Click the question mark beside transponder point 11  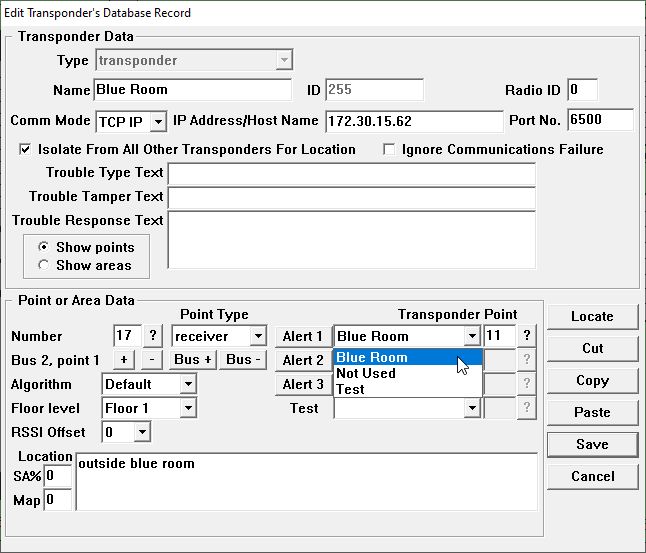coord(527,336)
